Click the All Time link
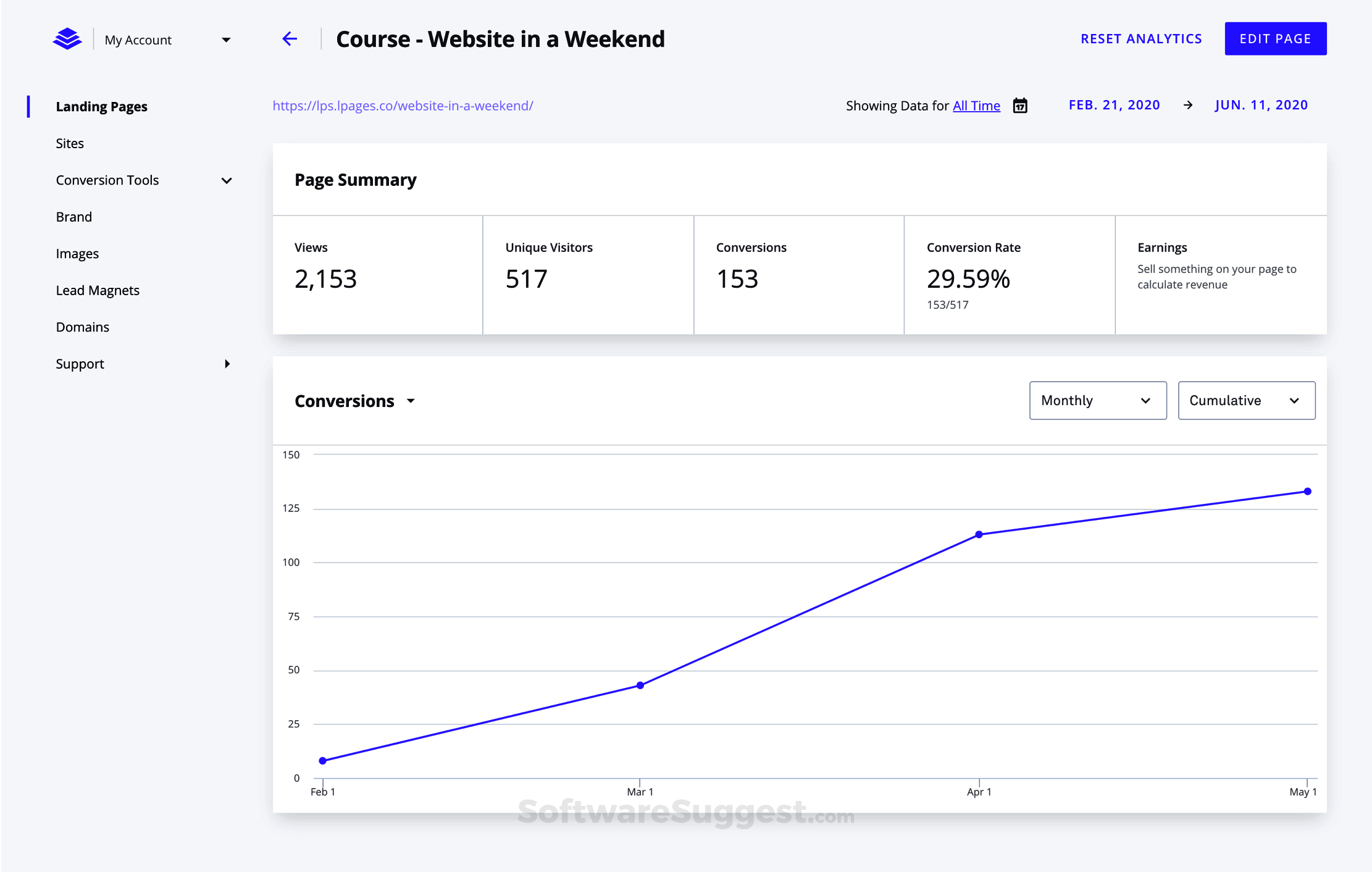Screen dimensions: 1372x872 coord(976,106)
